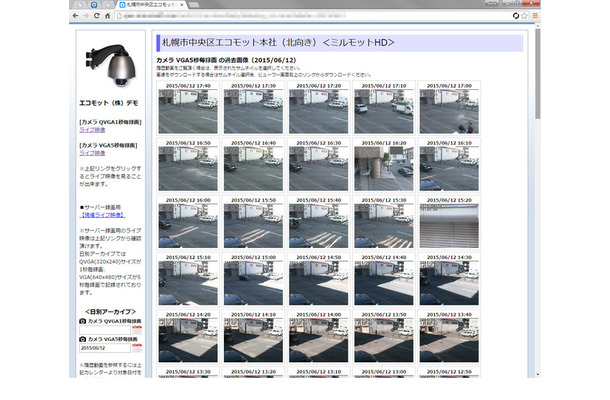
Task: View the 2015/06/12 13:50 snapshot
Action: pyautogui.click(x=384, y=340)
